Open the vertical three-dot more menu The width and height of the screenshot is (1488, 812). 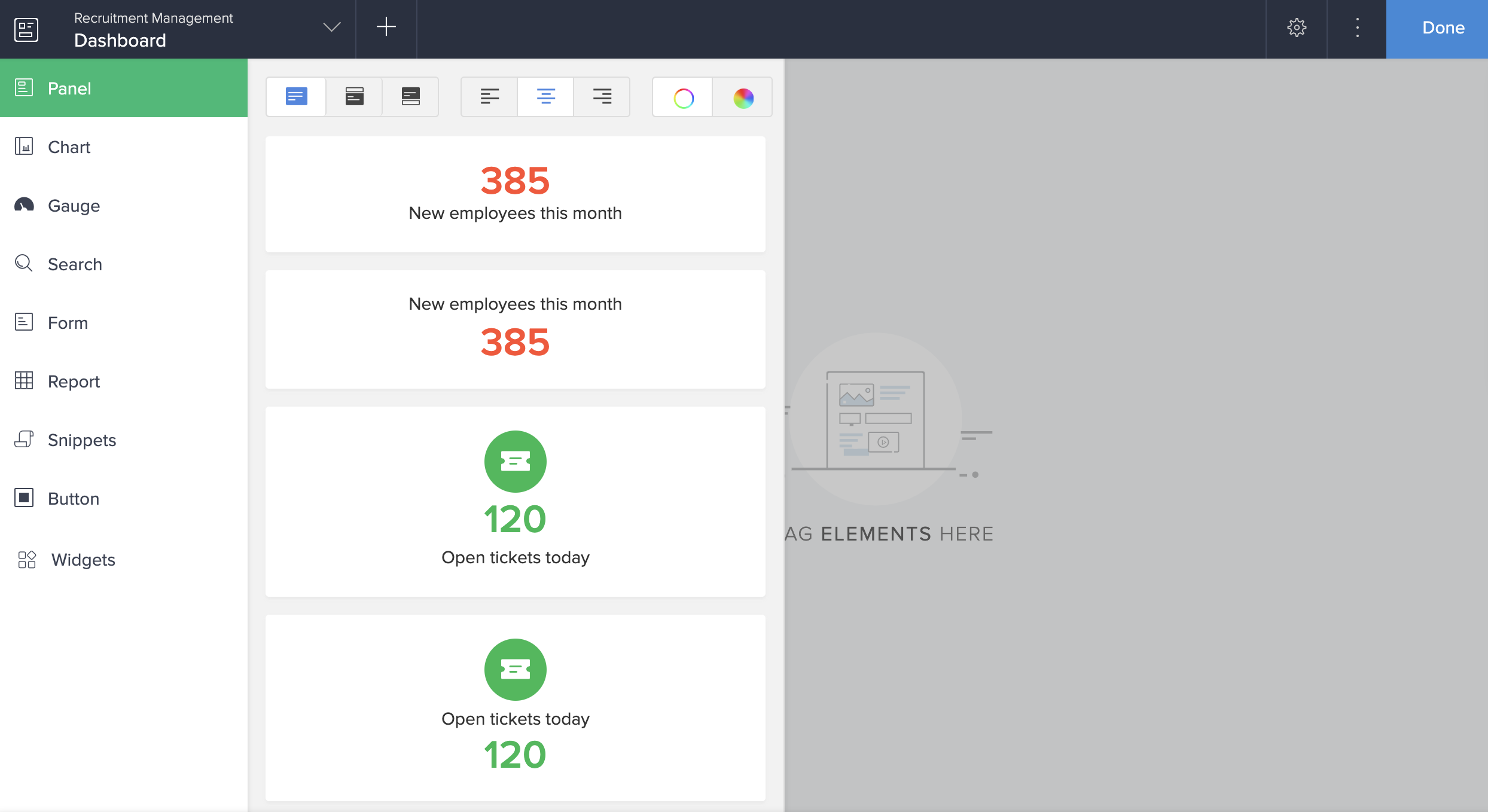pos(1357,28)
